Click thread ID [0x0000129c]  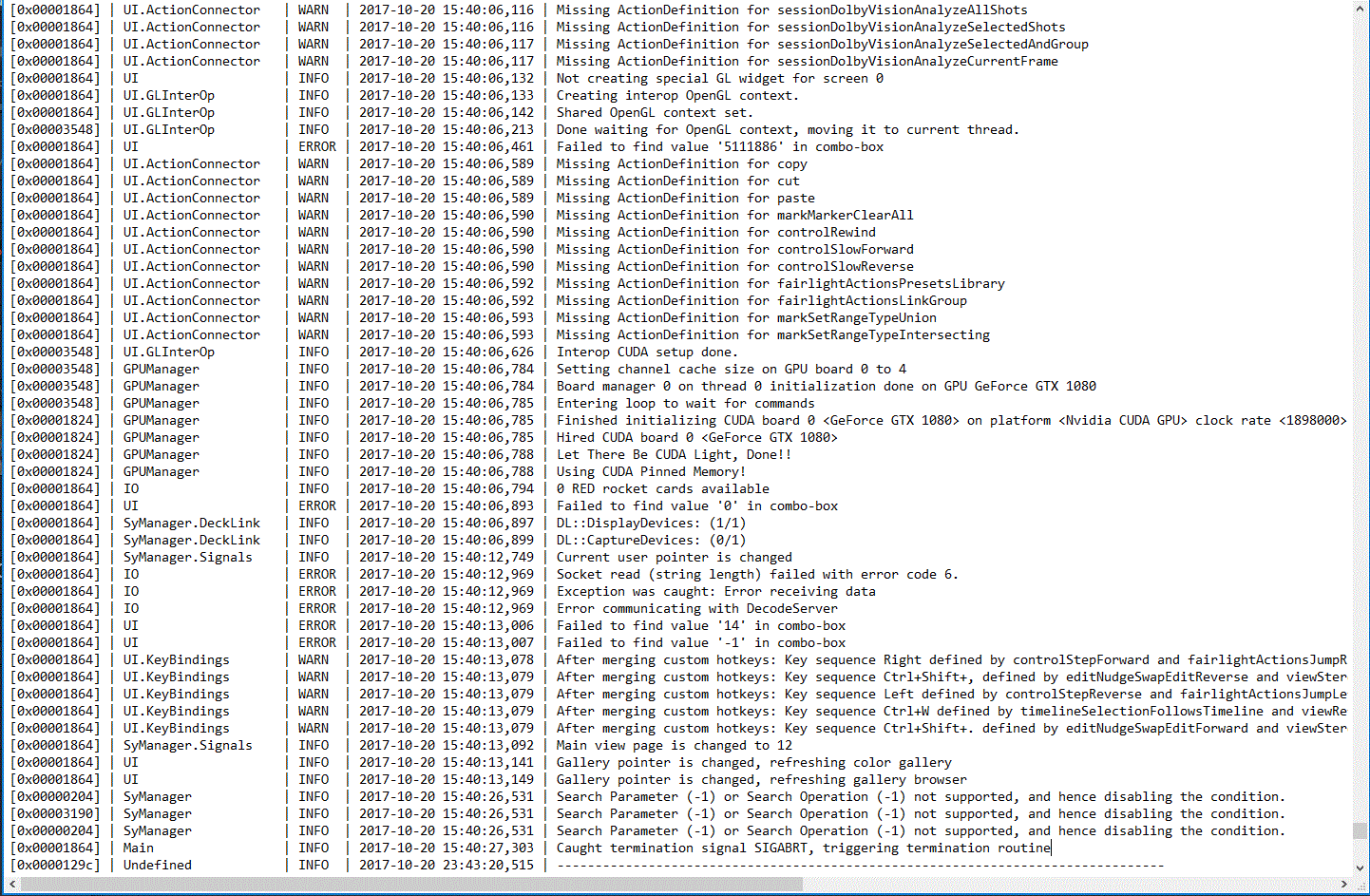coord(54,865)
